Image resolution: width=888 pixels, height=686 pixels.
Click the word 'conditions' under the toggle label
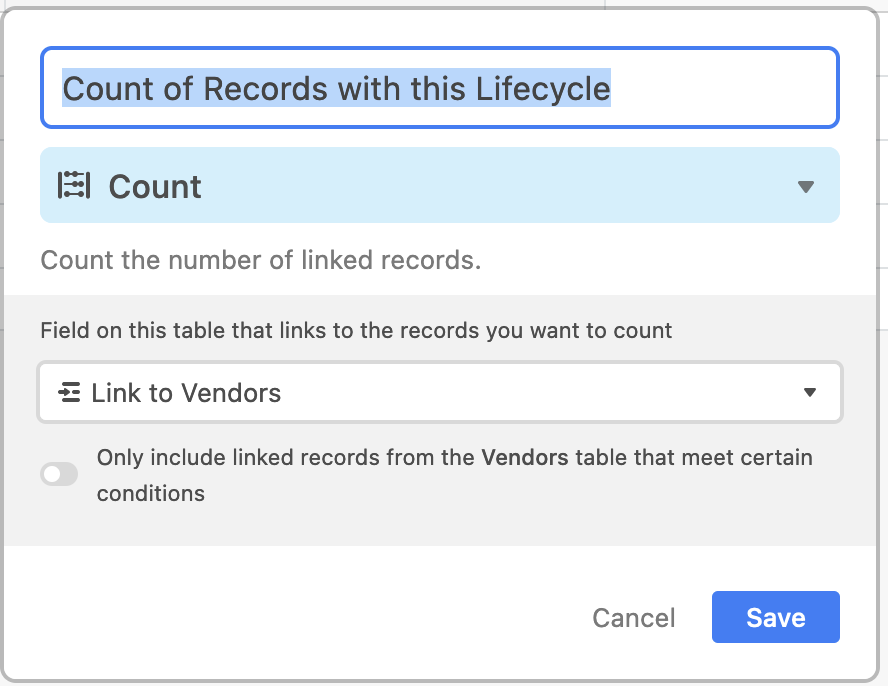(151, 493)
